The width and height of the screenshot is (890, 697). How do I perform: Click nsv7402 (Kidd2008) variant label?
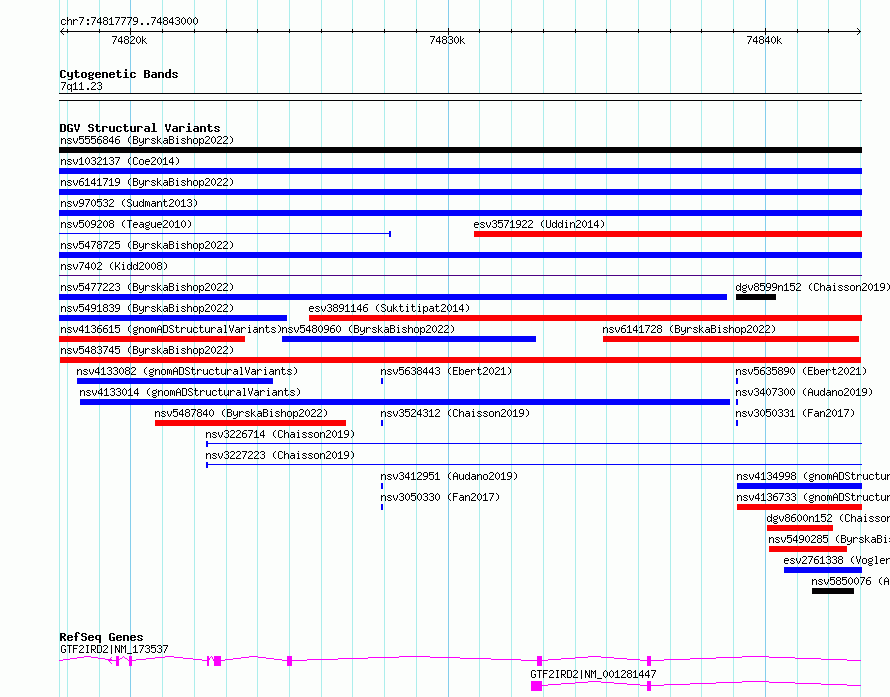114,266
